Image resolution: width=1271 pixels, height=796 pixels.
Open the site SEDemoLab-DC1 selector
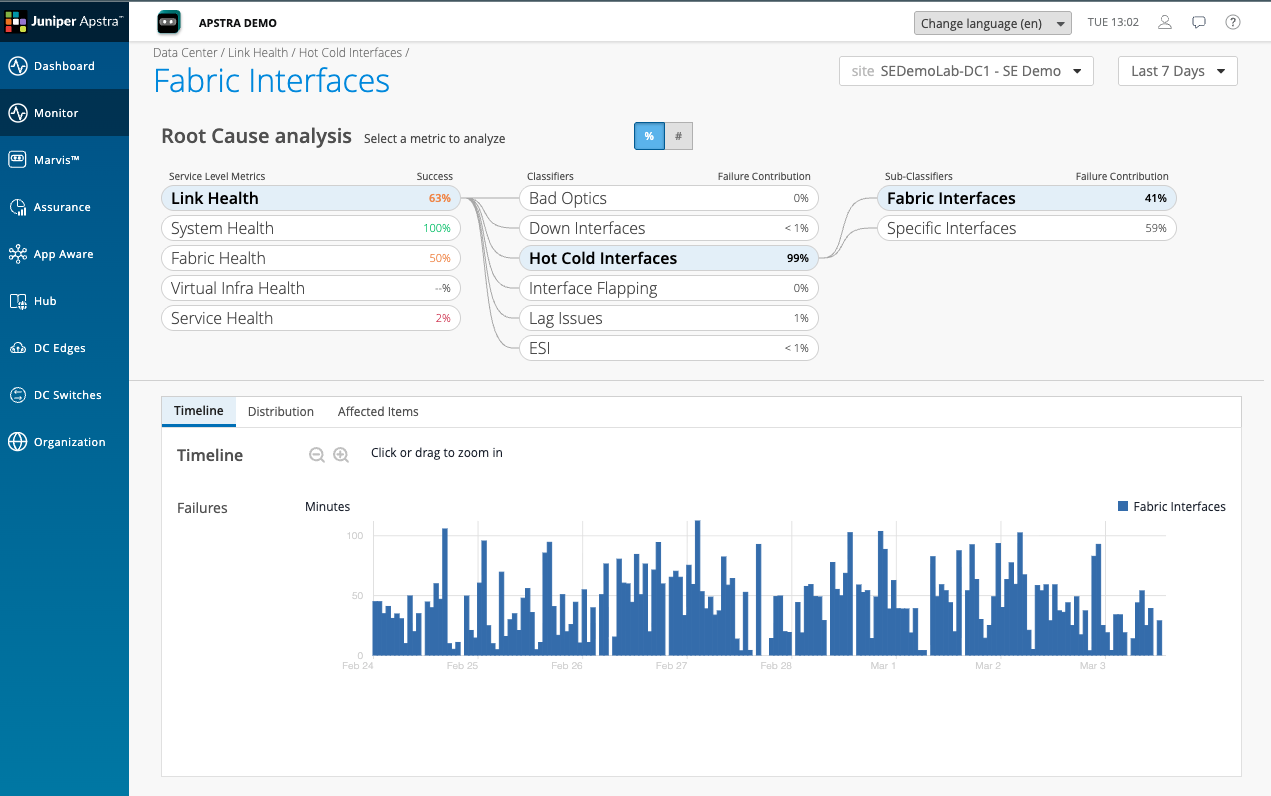pos(965,71)
